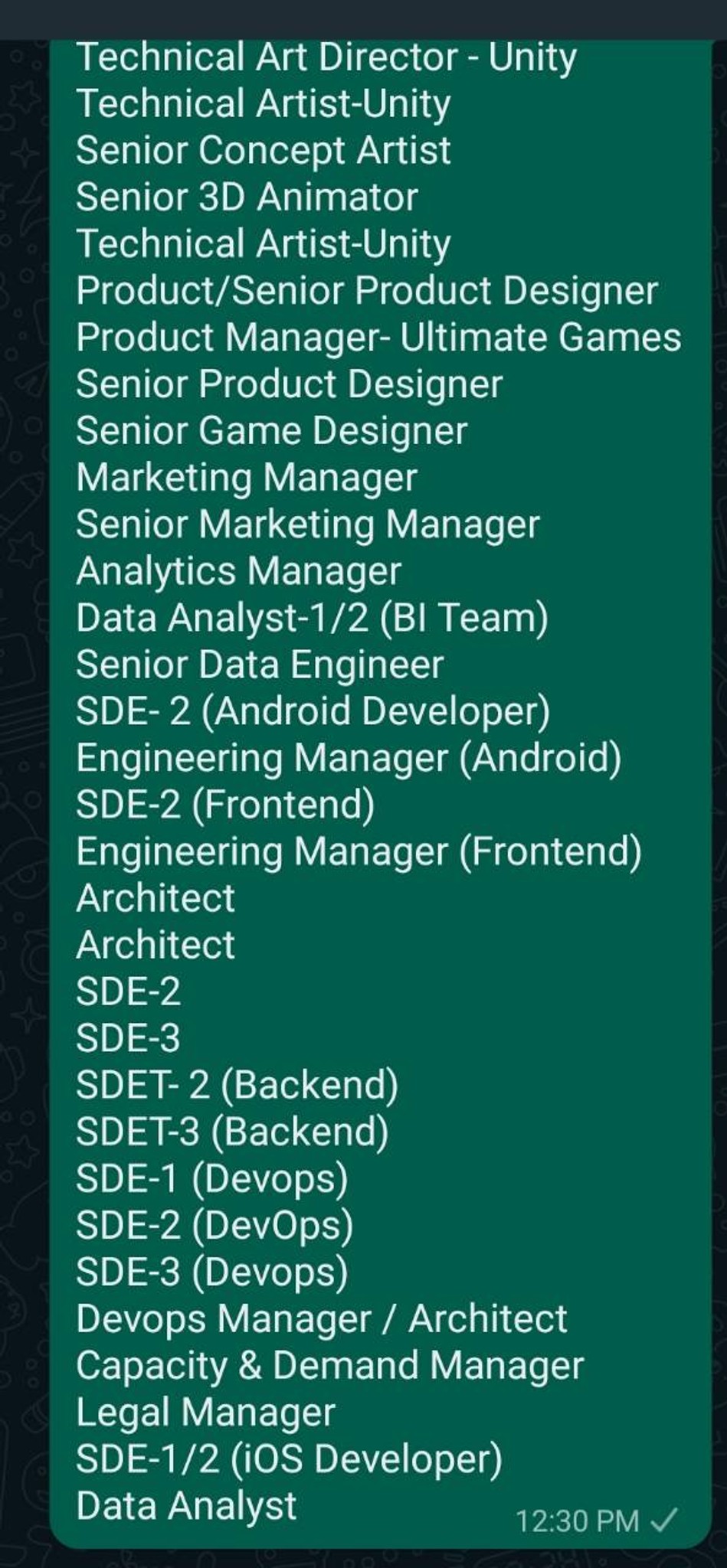Select the 'Senior Concept Artist' text line
This screenshot has width=727, height=1568.
pyautogui.click(x=263, y=150)
